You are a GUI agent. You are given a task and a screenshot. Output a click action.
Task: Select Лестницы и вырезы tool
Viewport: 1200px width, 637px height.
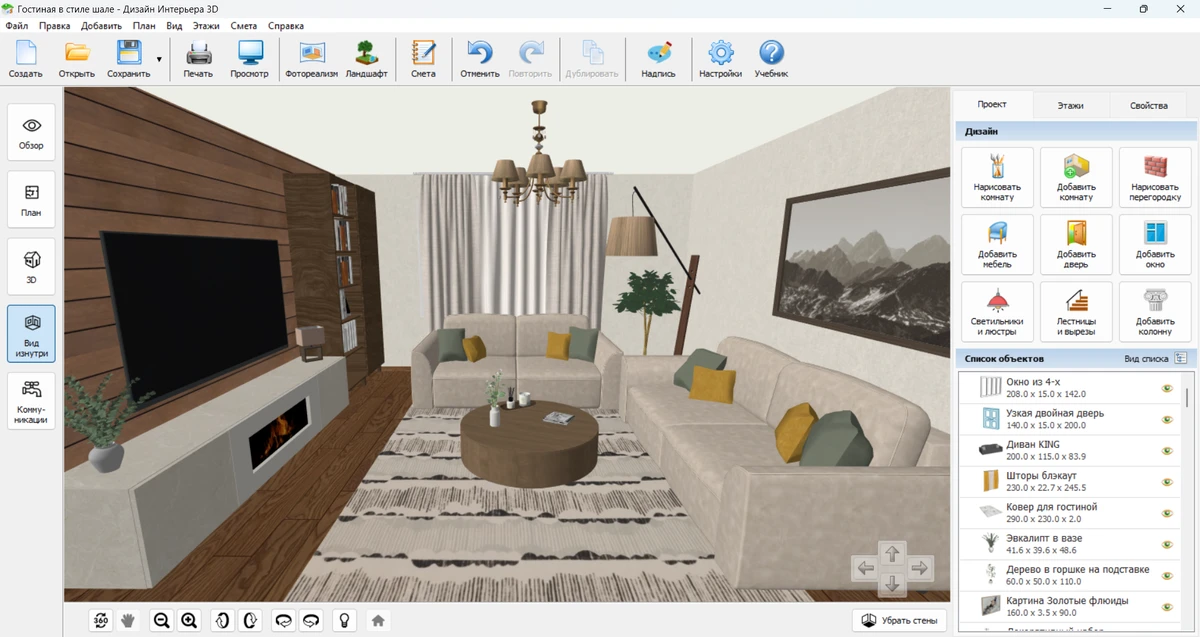coord(1076,311)
